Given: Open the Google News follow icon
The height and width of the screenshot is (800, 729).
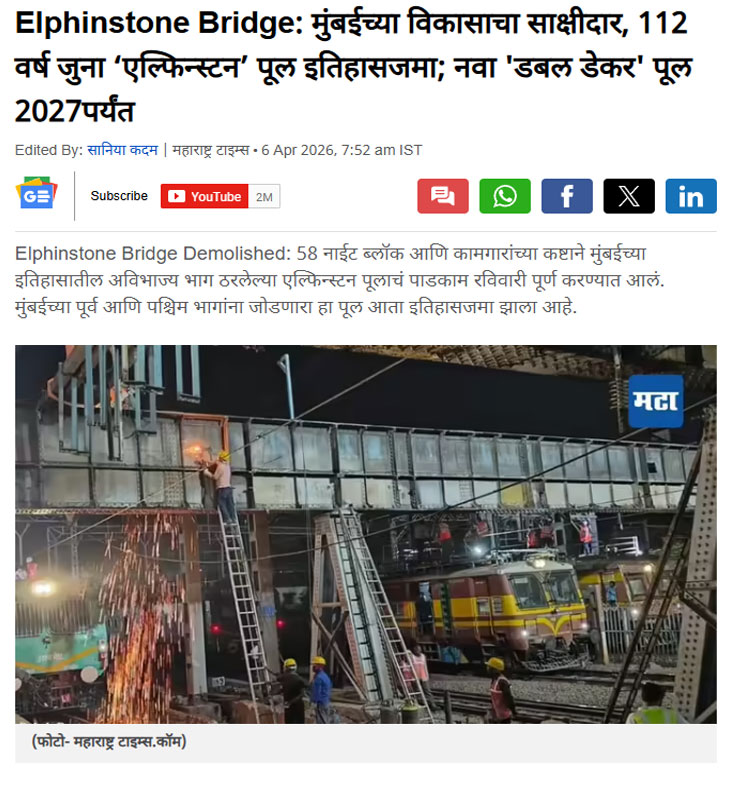Looking at the screenshot, I should pos(36,193).
